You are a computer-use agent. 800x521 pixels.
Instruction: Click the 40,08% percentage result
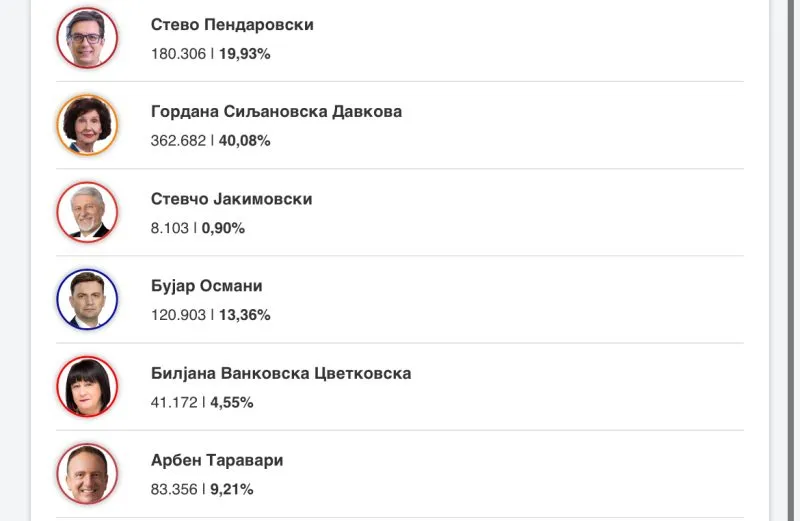pos(244,141)
